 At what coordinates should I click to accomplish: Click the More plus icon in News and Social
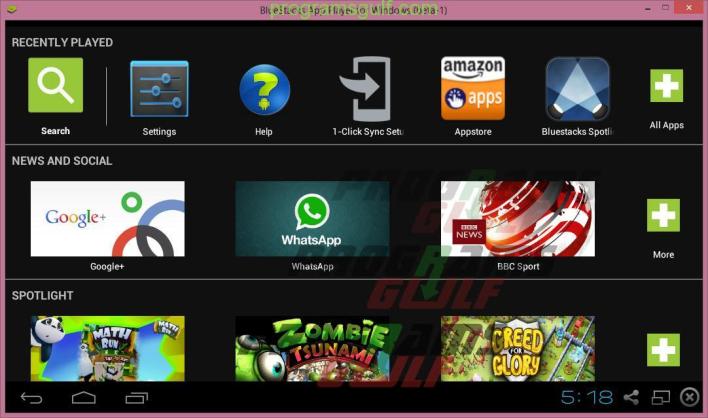[663, 215]
